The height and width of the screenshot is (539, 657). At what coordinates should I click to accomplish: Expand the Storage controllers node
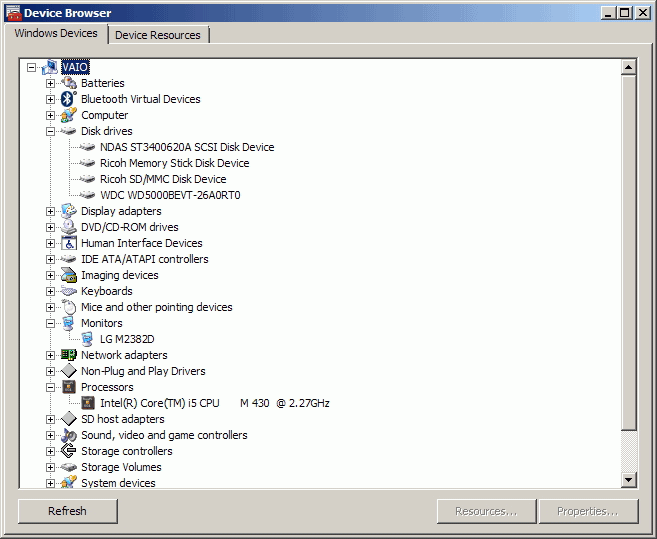tap(50, 451)
